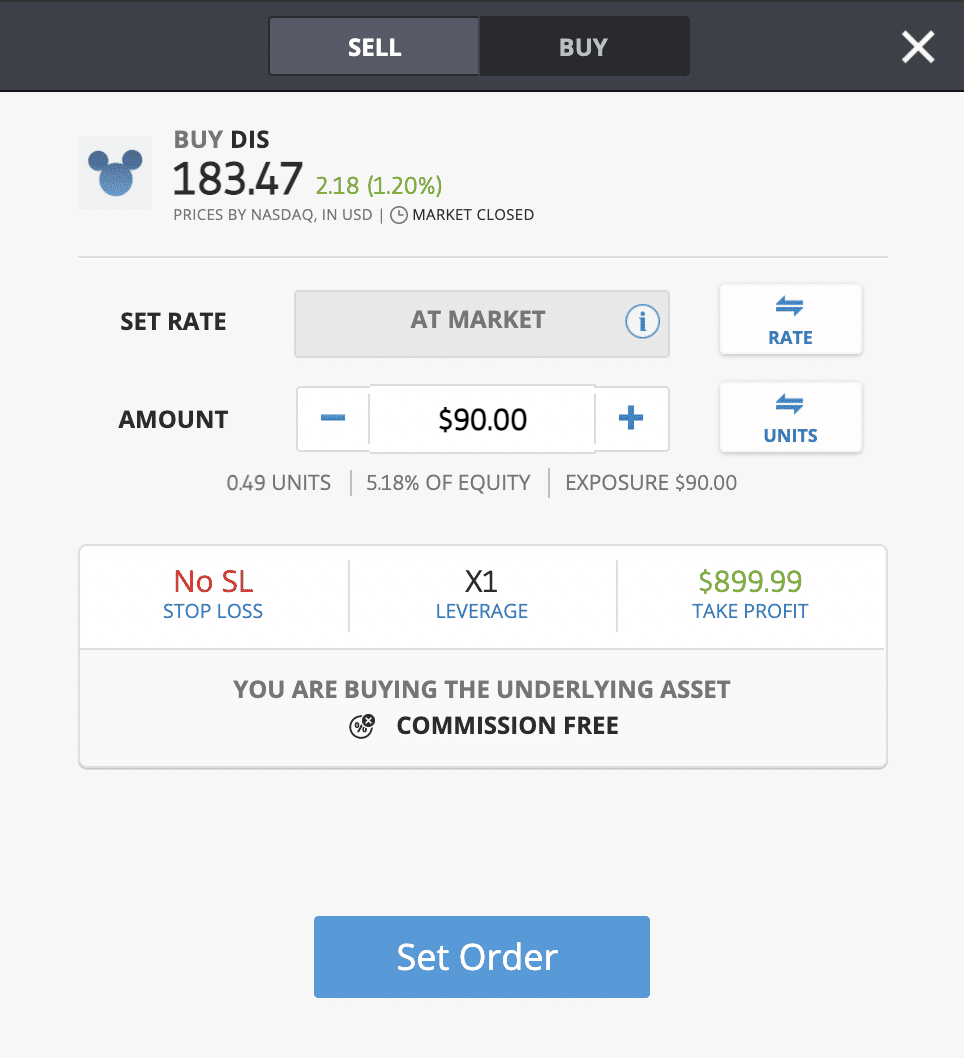
Task: Close the trade dialog with X
Action: coord(918,47)
